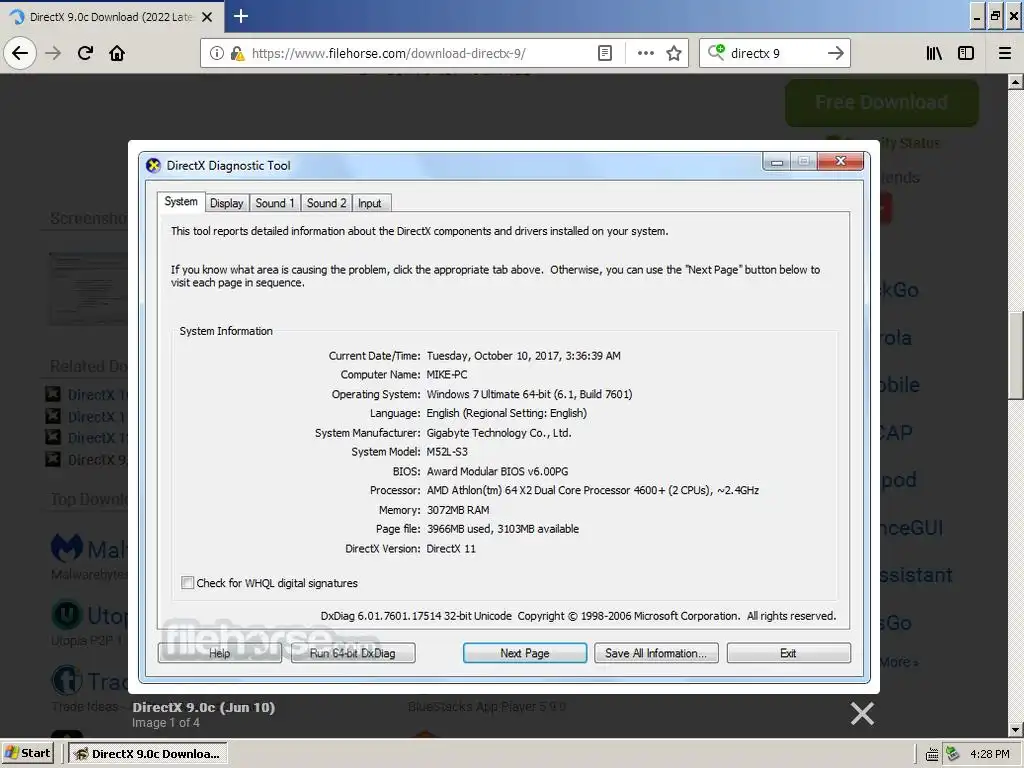Viewport: 1024px width, 768px height.
Task: Click the padlock warning icon in address bar
Action: [237, 53]
